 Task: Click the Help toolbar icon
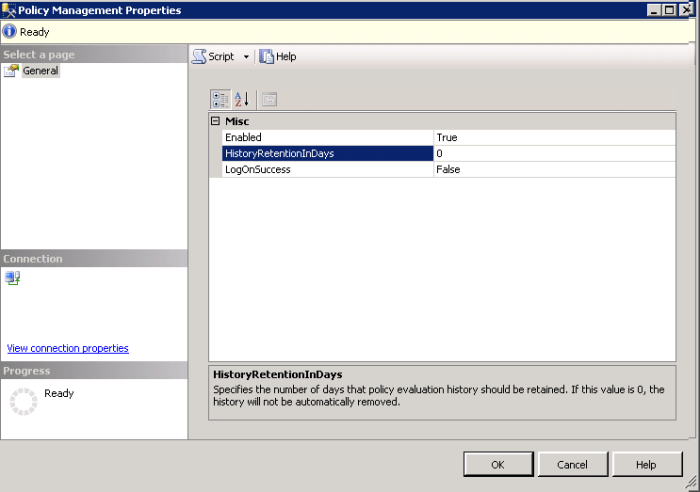point(267,57)
